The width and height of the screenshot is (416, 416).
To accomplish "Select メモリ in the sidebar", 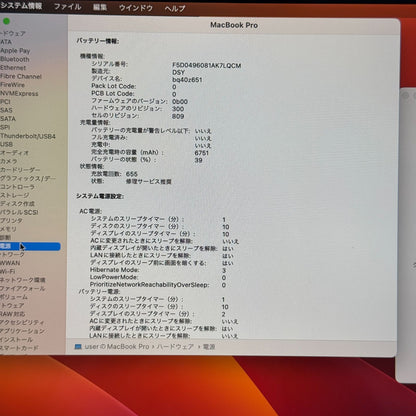I will coord(8,229).
